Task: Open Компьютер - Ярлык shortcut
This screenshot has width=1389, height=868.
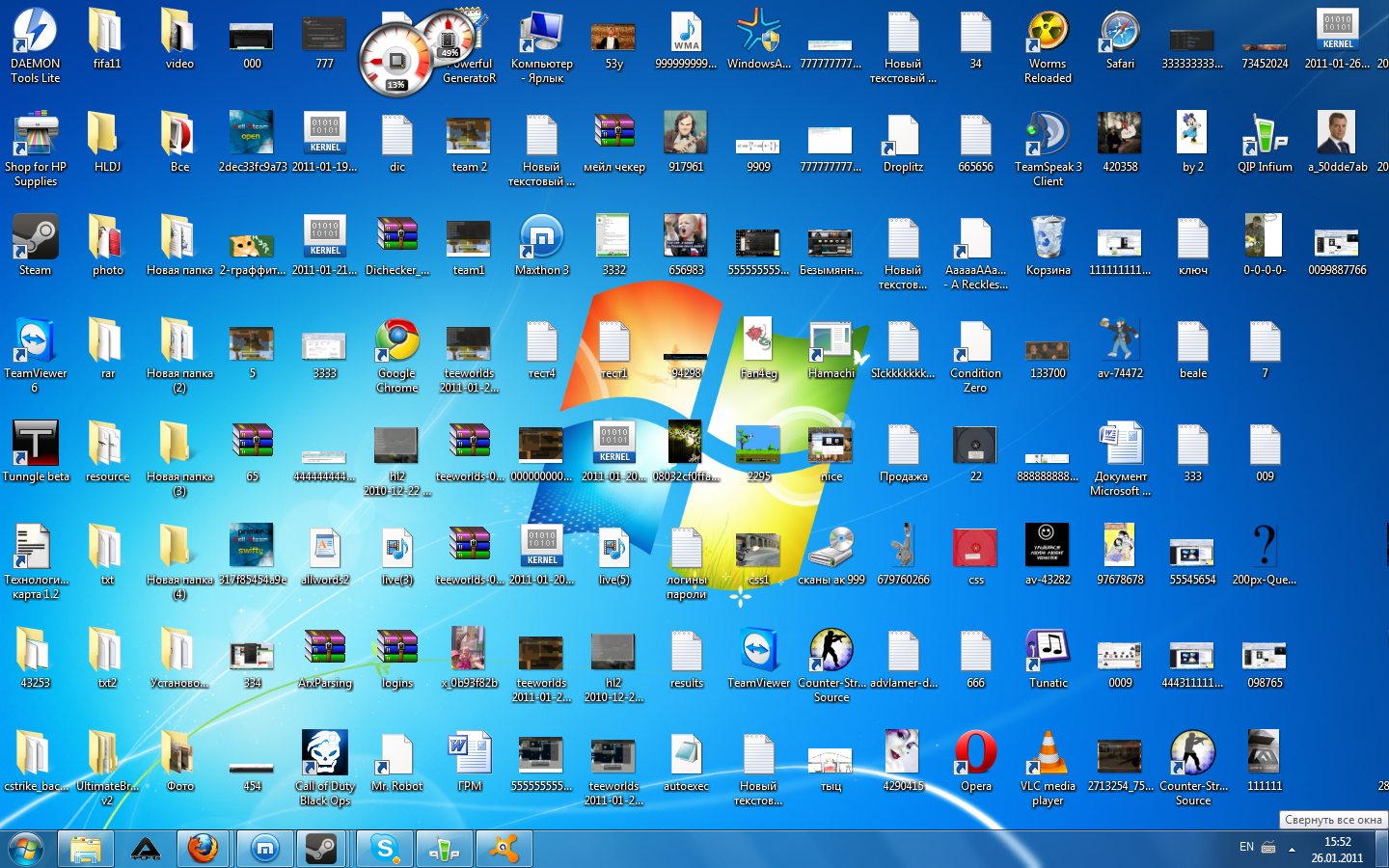Action: [542, 45]
